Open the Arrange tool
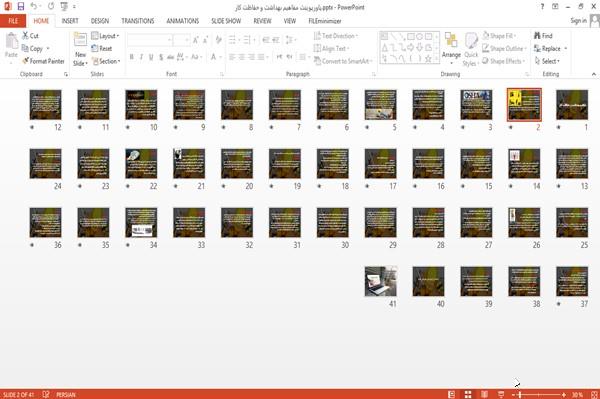Image resolution: width=600 pixels, height=399 pixels. pos(451,47)
